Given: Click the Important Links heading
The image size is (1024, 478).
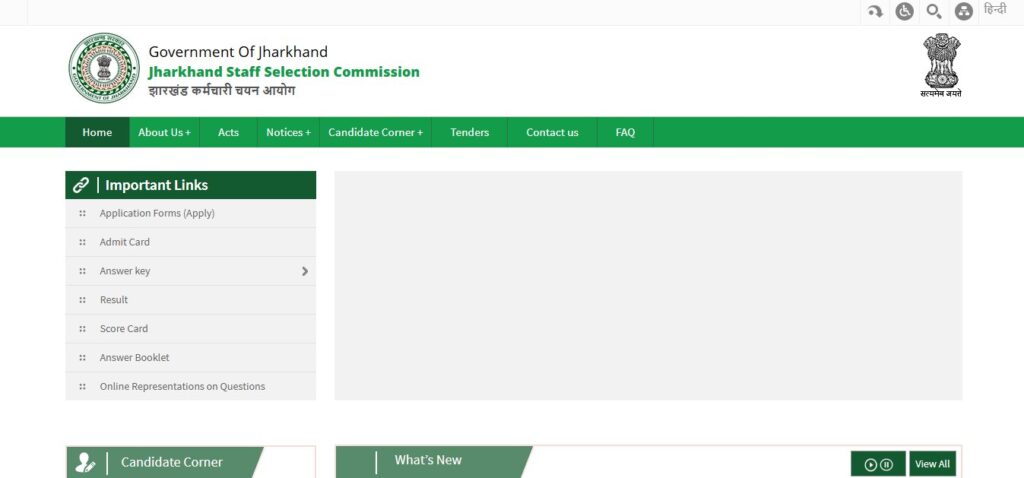Looking at the screenshot, I should pos(157,185).
